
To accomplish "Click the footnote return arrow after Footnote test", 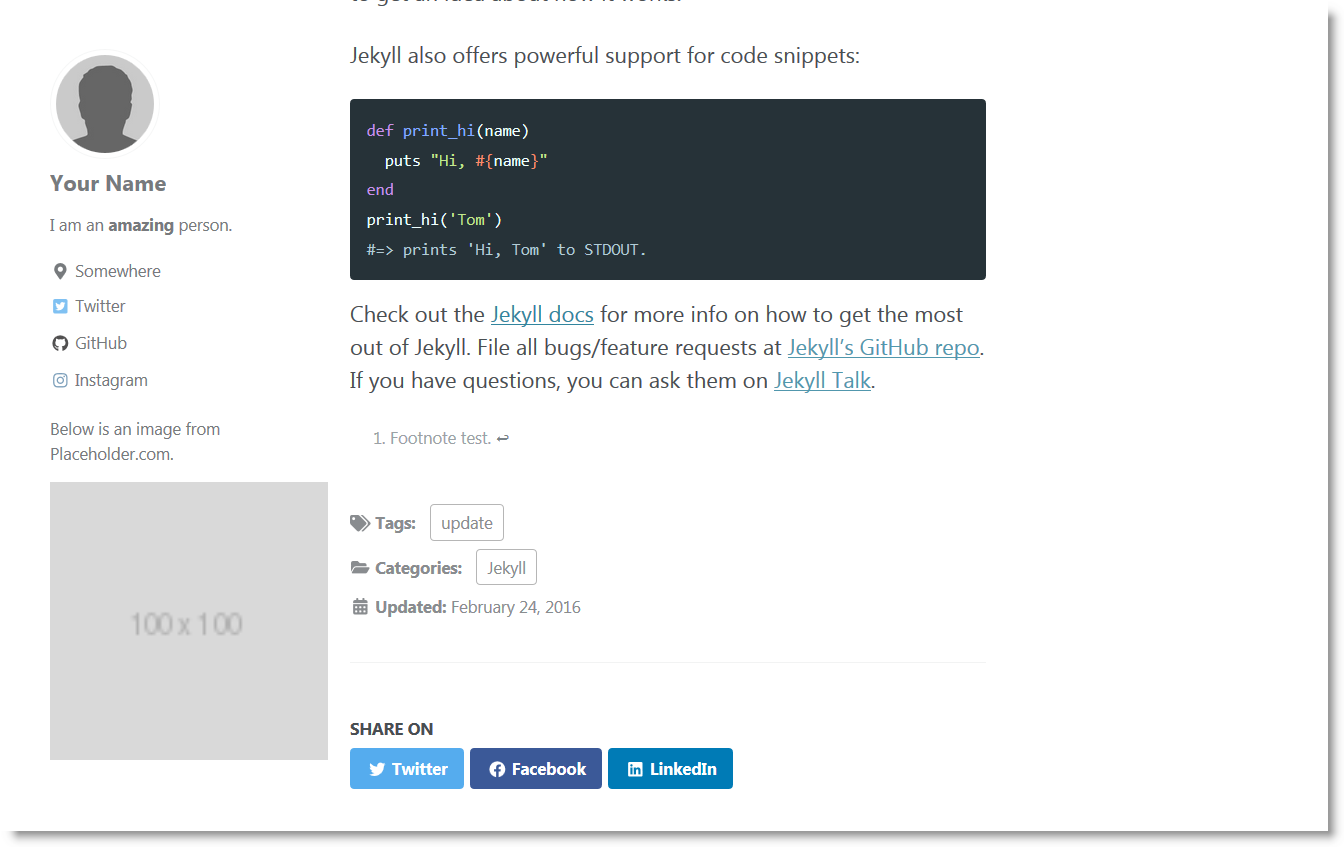I will coord(501,437).
